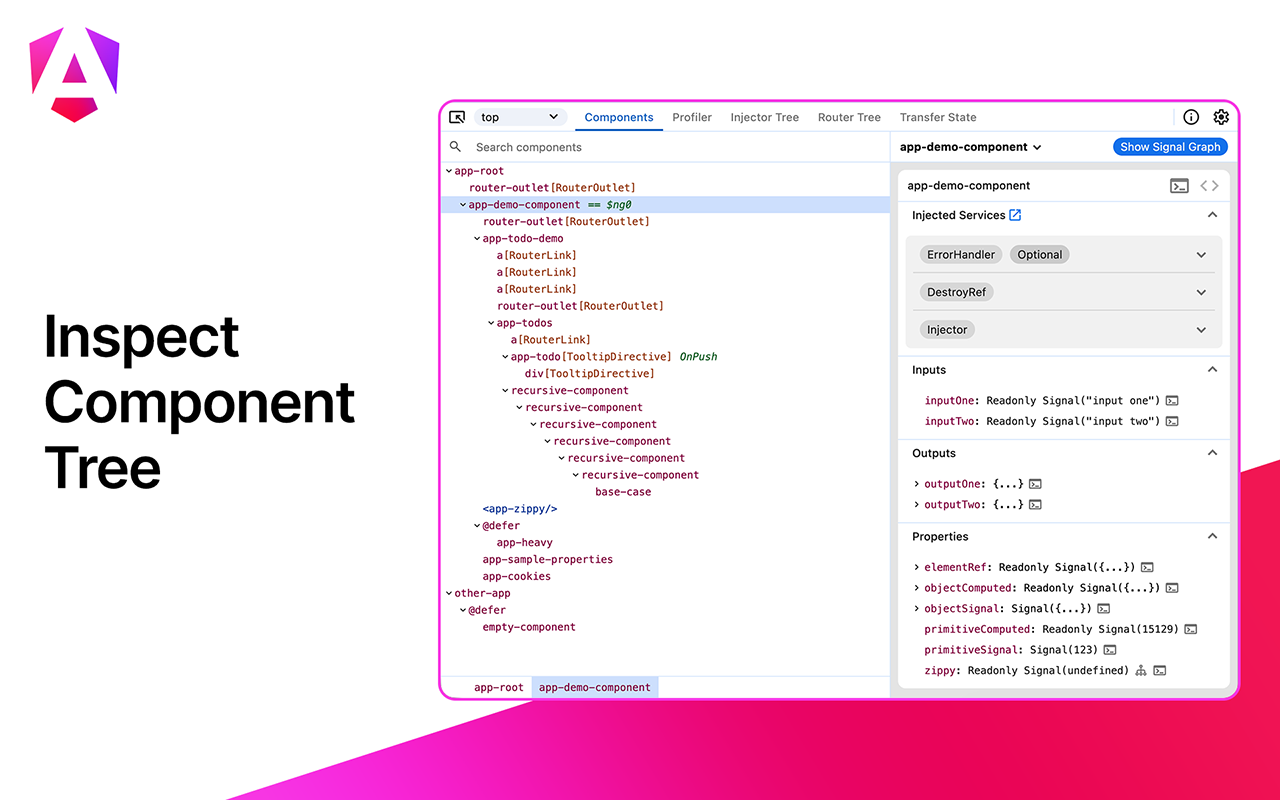
Task: Log primitiveComputed value to console
Action: point(1189,629)
